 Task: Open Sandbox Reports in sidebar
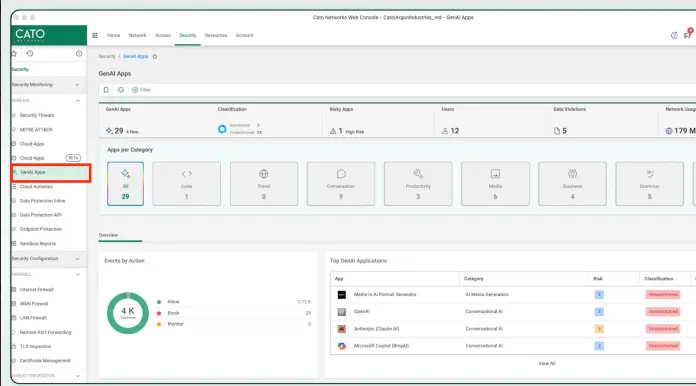38,244
